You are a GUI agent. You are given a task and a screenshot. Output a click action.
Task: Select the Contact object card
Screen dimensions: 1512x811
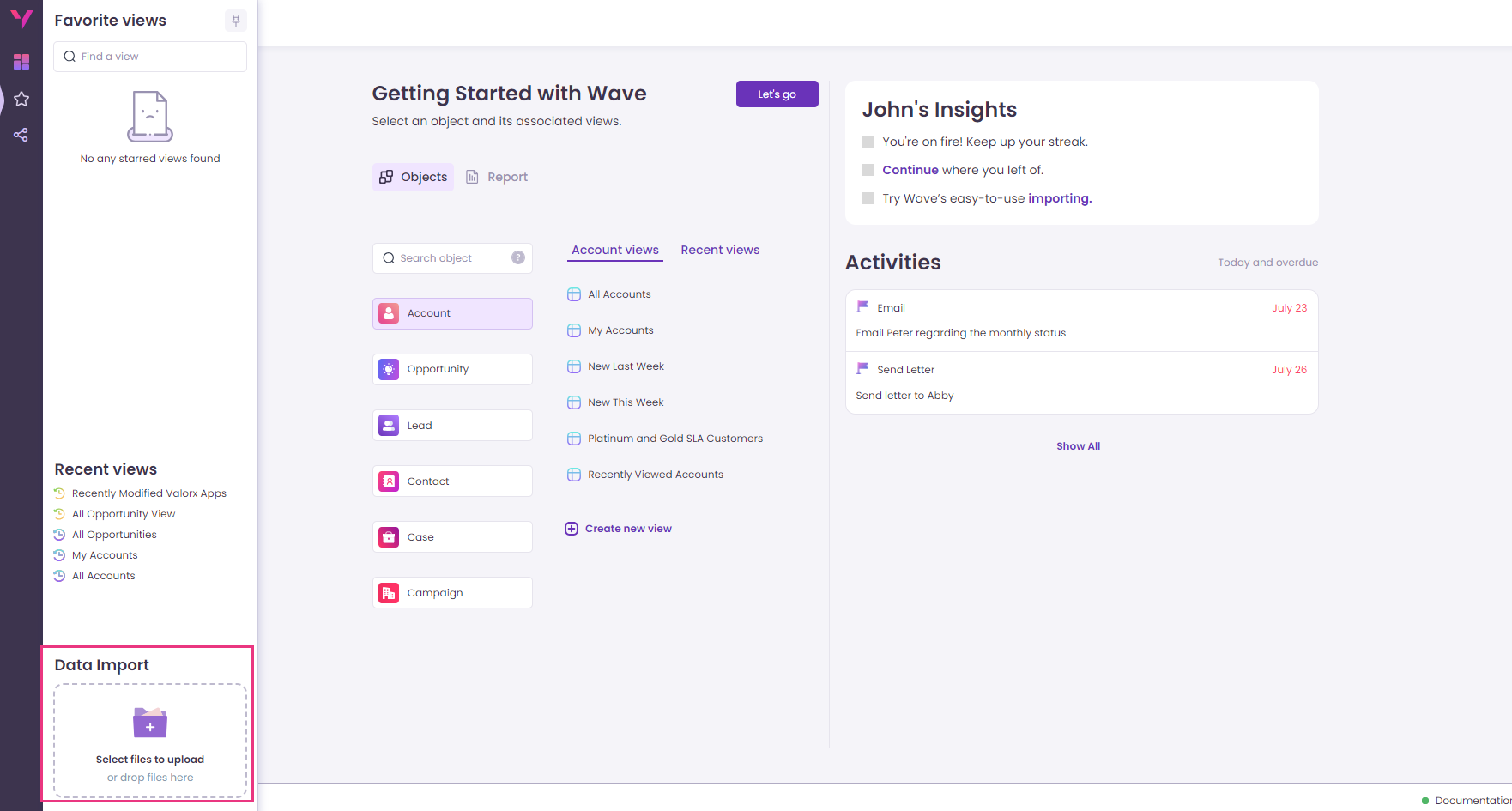tap(452, 481)
